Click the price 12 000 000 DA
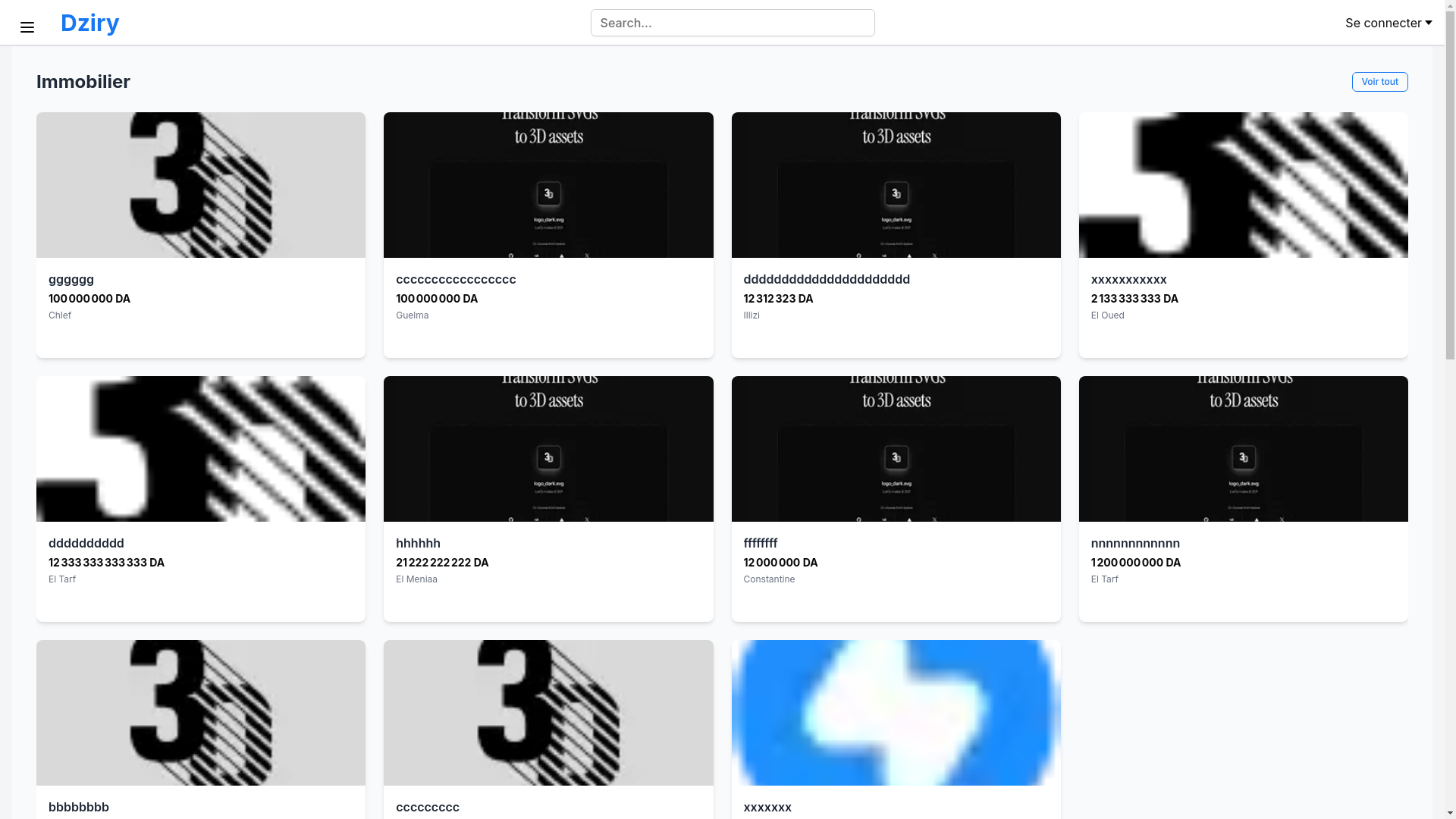This screenshot has height=819, width=1456. (x=780, y=563)
